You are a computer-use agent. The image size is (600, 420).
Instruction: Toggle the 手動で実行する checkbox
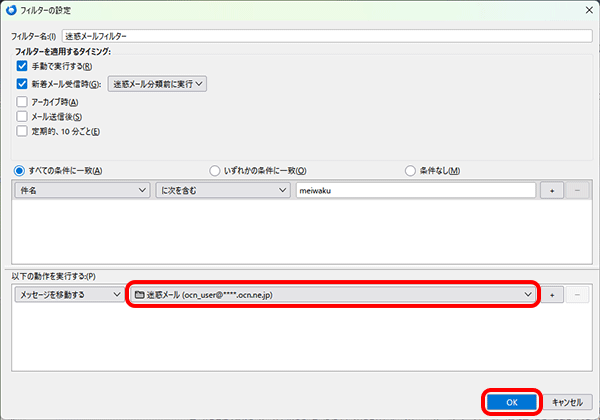click(x=22, y=66)
